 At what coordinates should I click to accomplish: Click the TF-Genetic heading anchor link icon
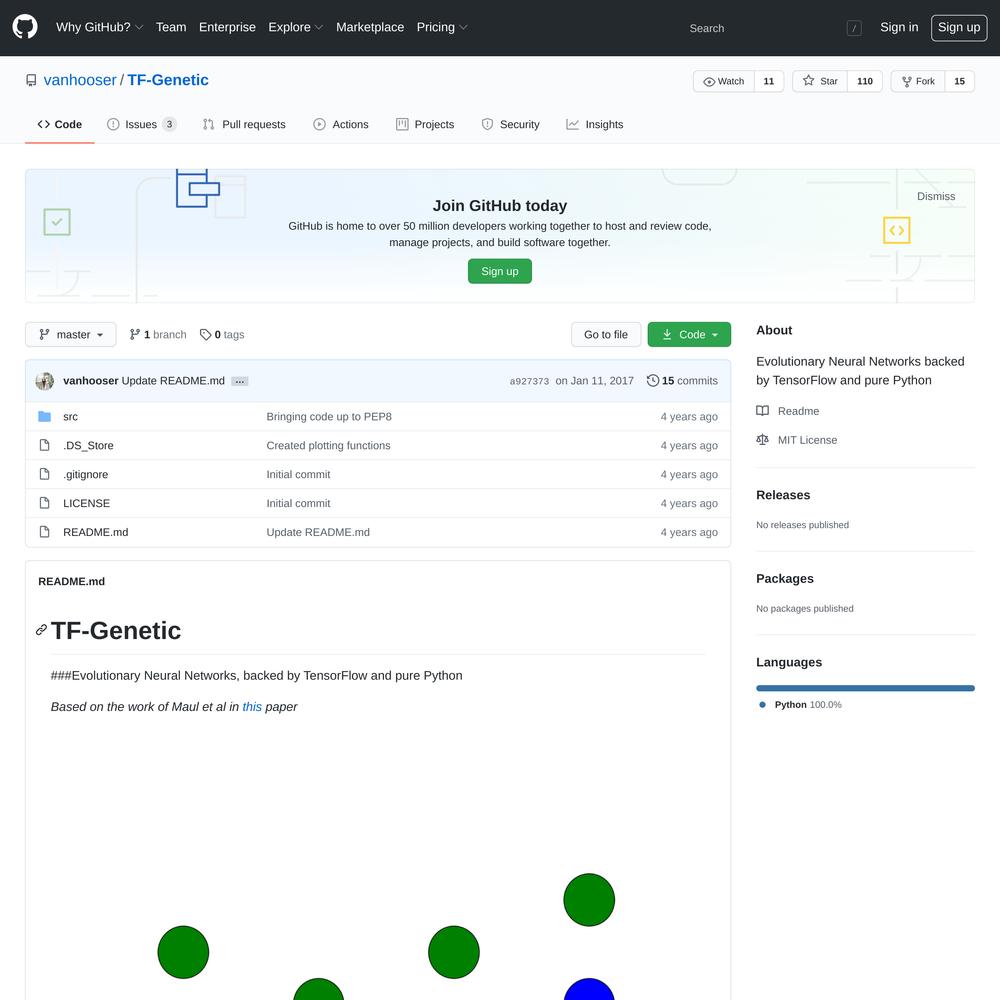(41, 630)
